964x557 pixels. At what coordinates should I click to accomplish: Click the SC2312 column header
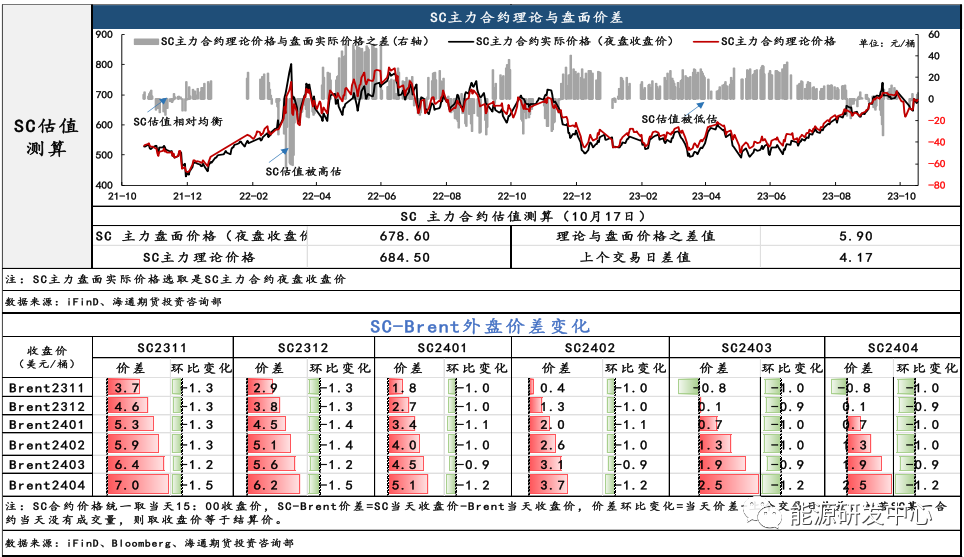click(303, 348)
